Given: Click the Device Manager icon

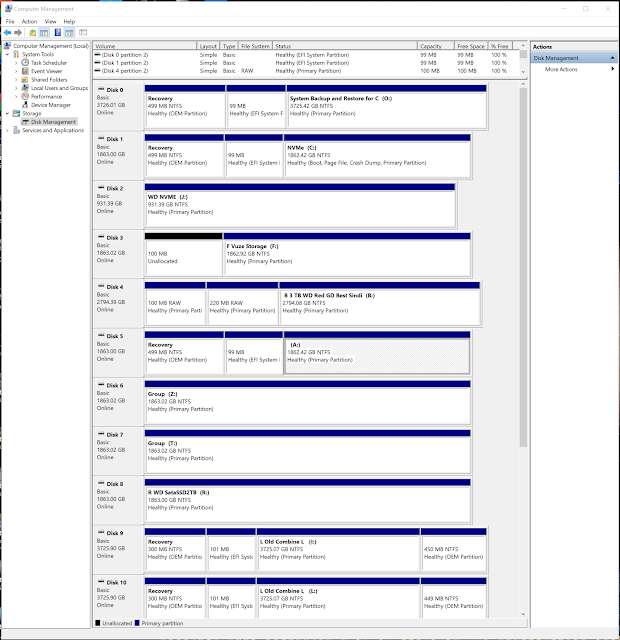Looking at the screenshot, I should [25, 105].
